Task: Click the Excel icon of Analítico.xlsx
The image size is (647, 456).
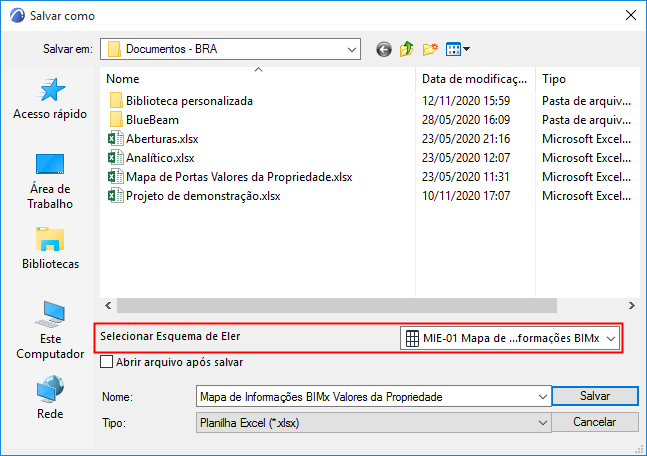Action: point(116,158)
